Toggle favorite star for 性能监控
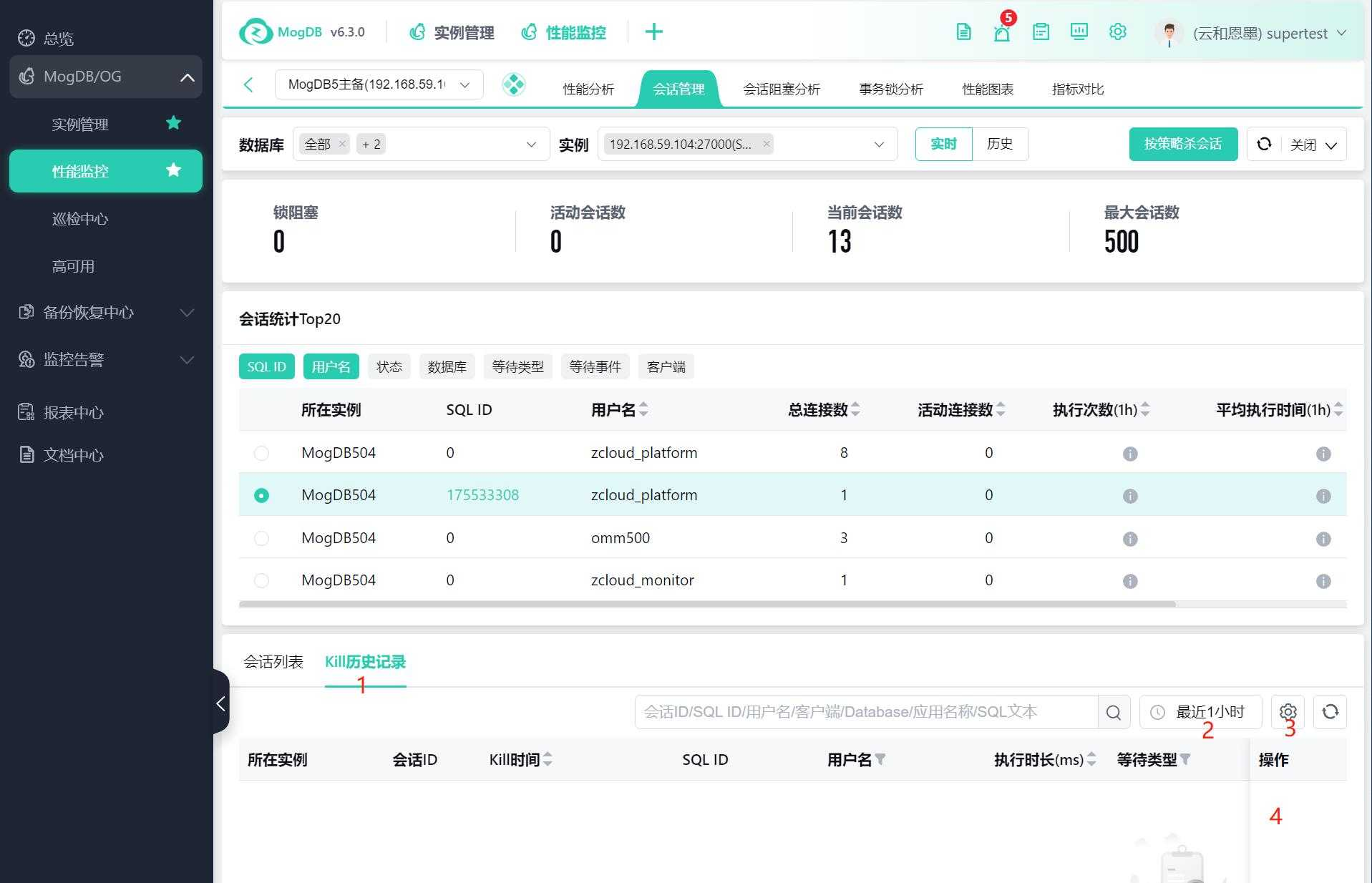 [173, 170]
